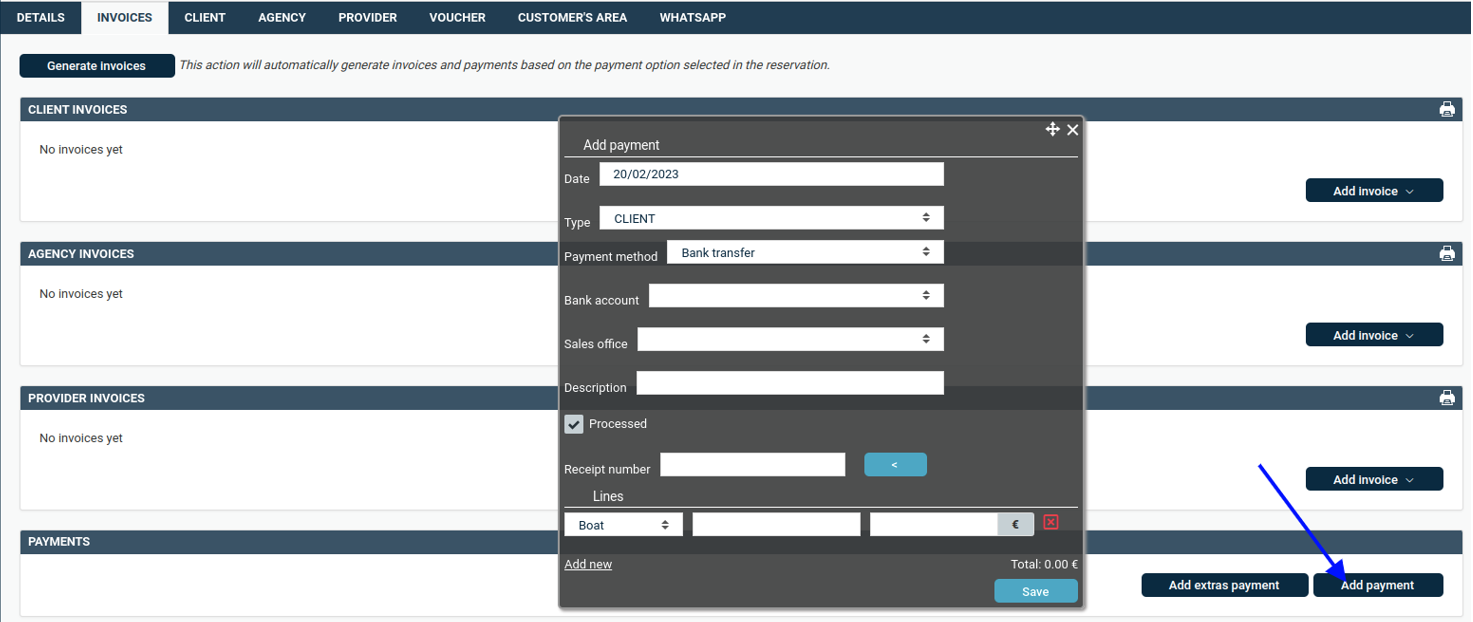This screenshot has height=622, width=1473.
Task: Select the INVOICES tab
Action: 125,18
